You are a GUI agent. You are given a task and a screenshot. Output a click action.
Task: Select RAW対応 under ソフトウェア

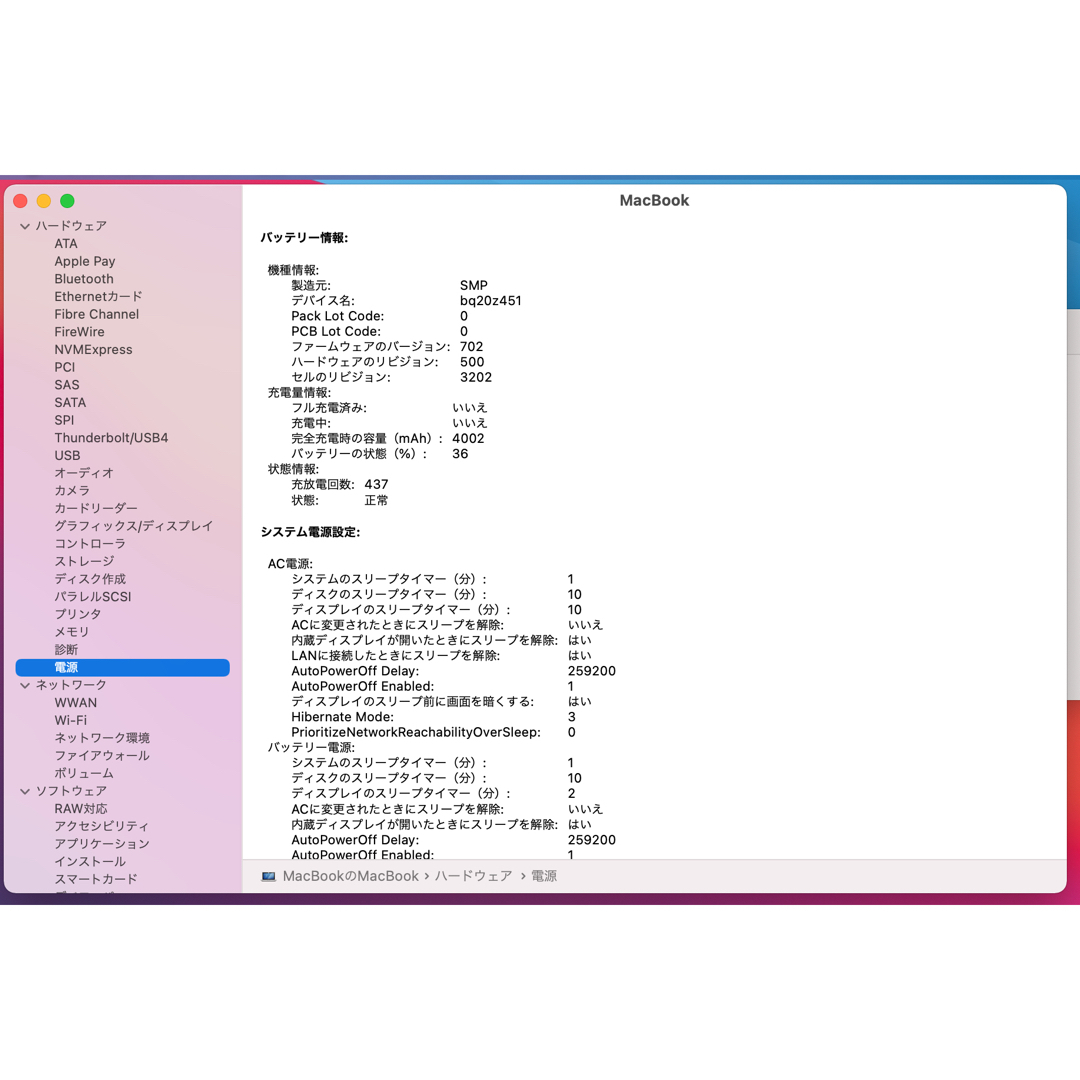[x=81, y=809]
